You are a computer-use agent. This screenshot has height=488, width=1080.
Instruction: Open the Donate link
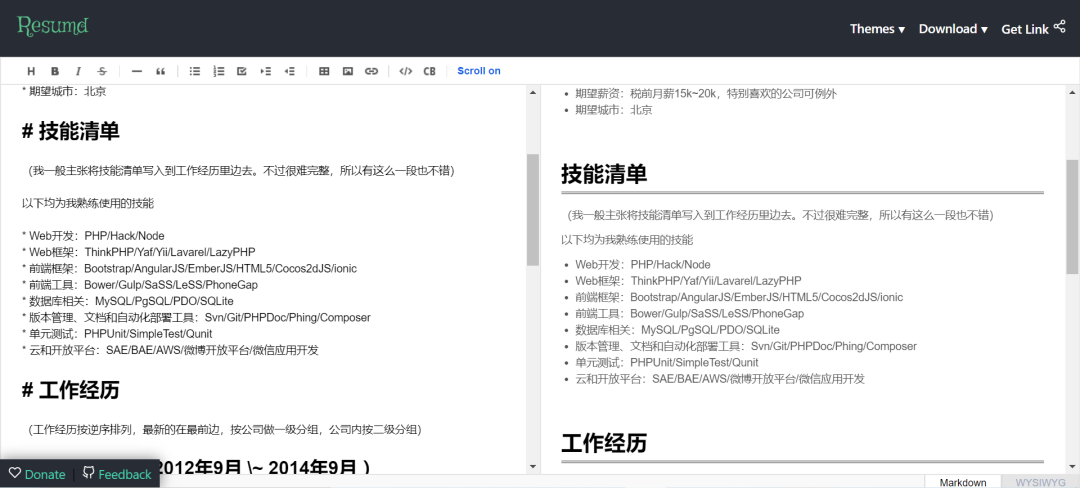(x=37, y=474)
